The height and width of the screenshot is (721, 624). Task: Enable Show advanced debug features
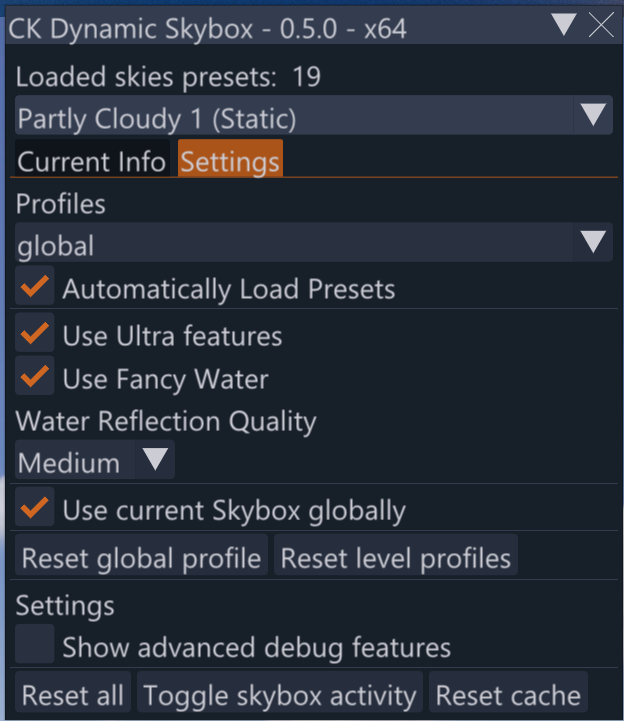click(x=35, y=645)
